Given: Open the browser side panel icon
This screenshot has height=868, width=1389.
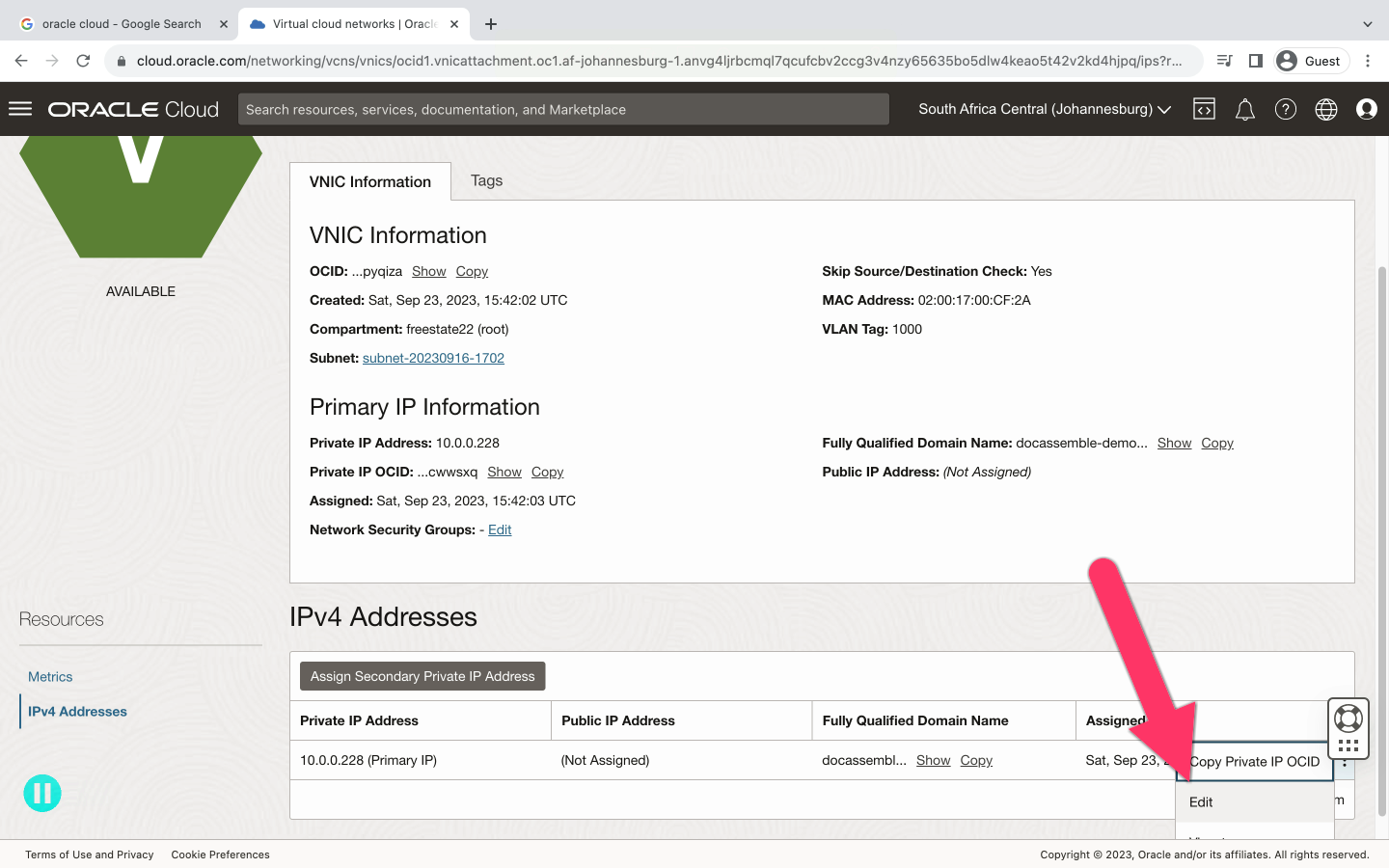Looking at the screenshot, I should [1256, 61].
